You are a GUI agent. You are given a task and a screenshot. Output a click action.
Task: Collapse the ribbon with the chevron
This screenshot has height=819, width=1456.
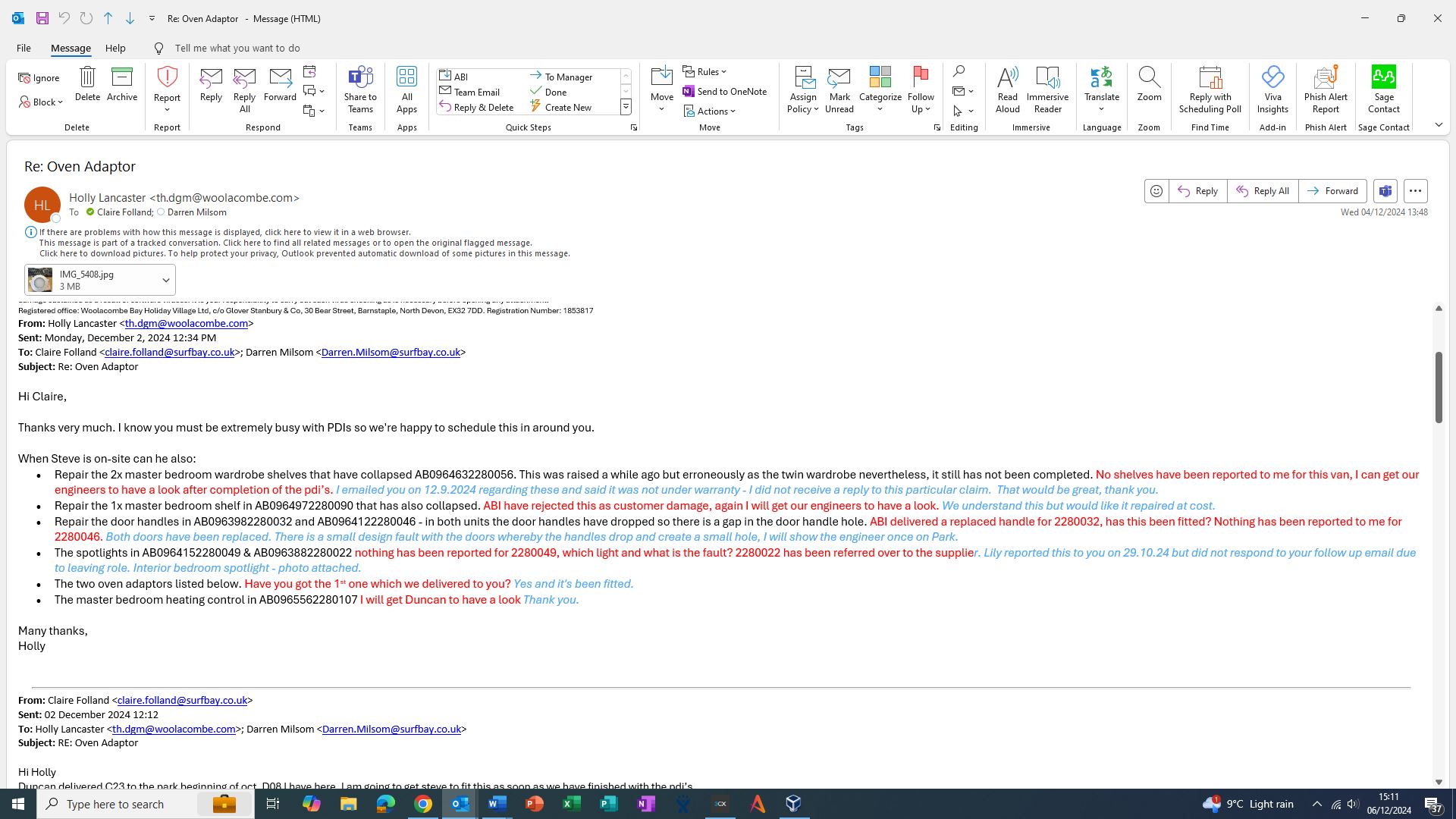(1439, 125)
